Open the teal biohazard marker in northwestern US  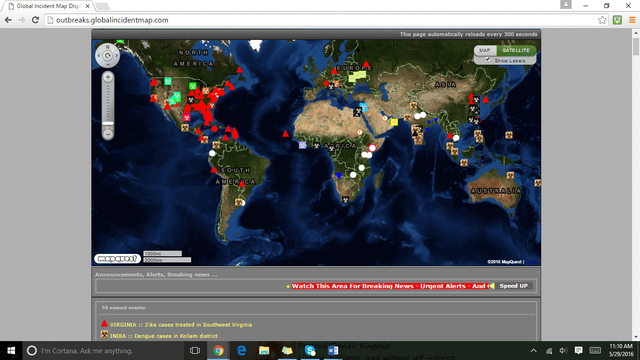tap(168, 82)
